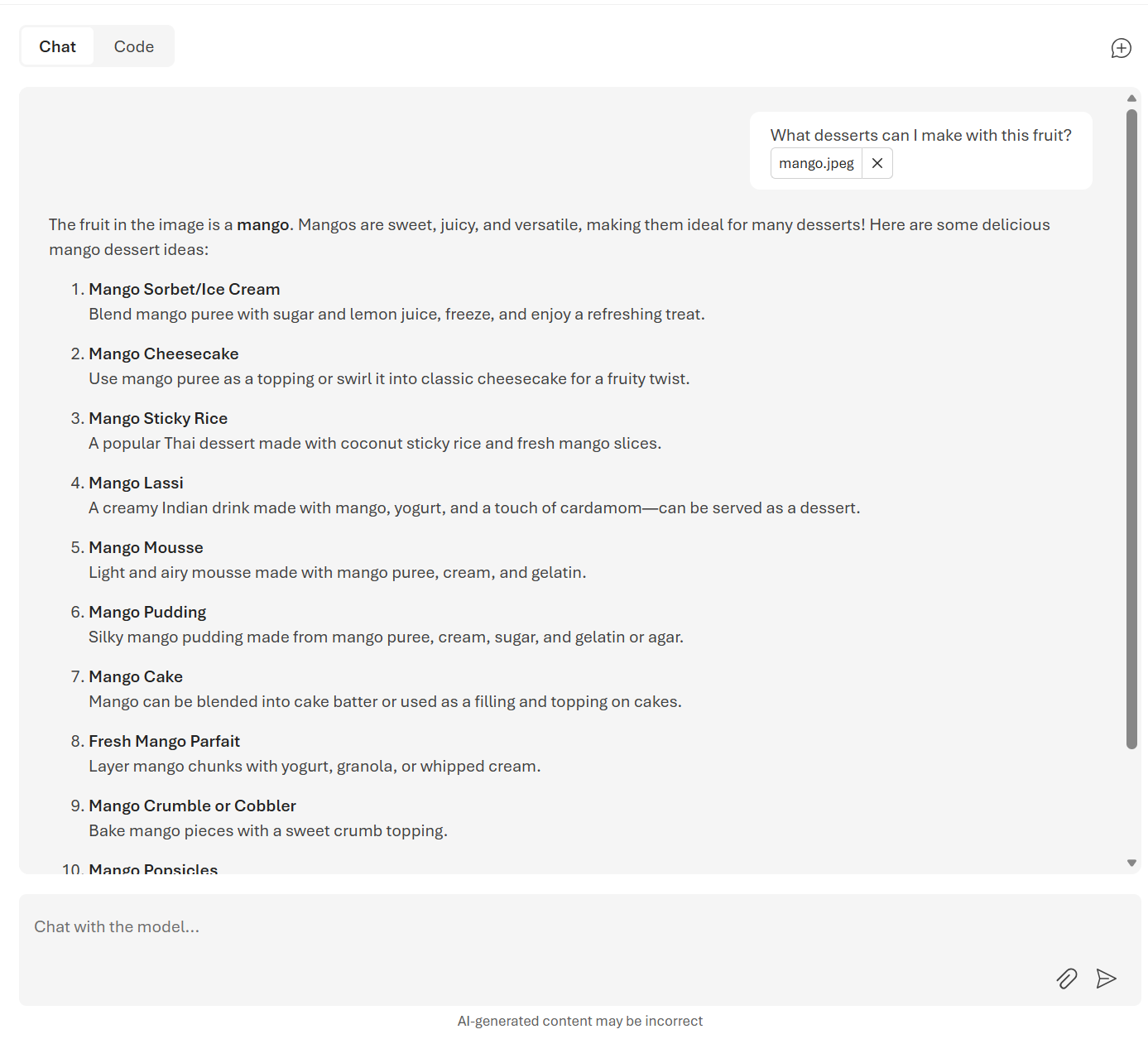The image size is (1148, 1039).
Task: Remove the mango.jpeg attachment with the X
Action: [877, 163]
